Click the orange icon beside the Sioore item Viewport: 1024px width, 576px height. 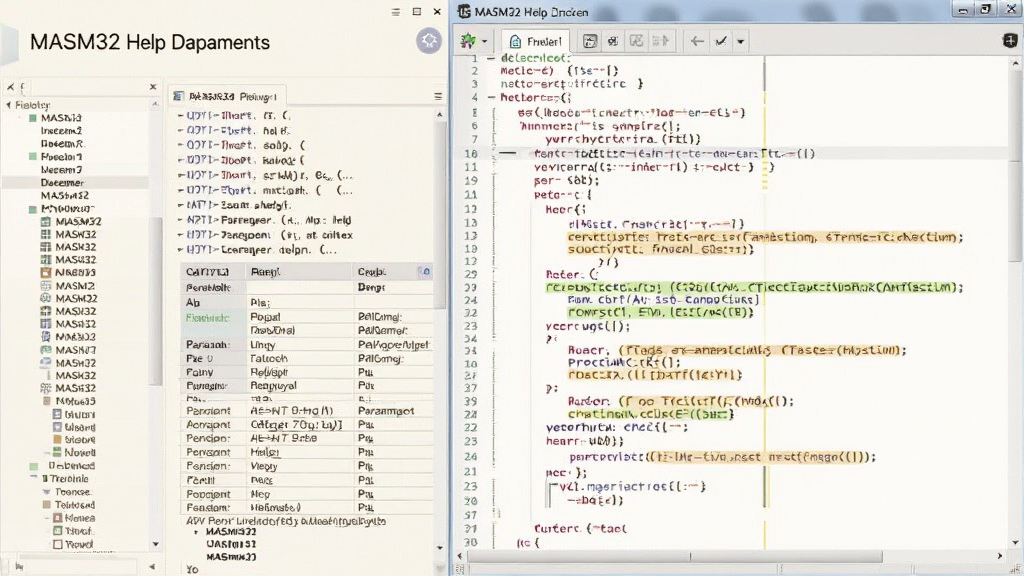tap(57, 440)
